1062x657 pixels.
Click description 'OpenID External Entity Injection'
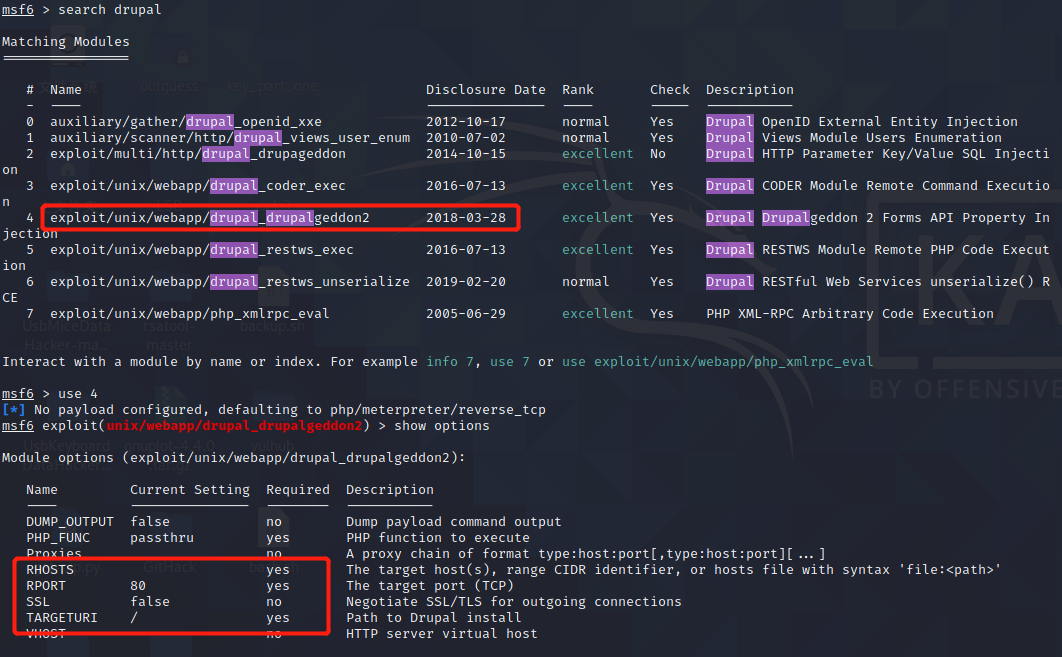[x=890, y=121]
